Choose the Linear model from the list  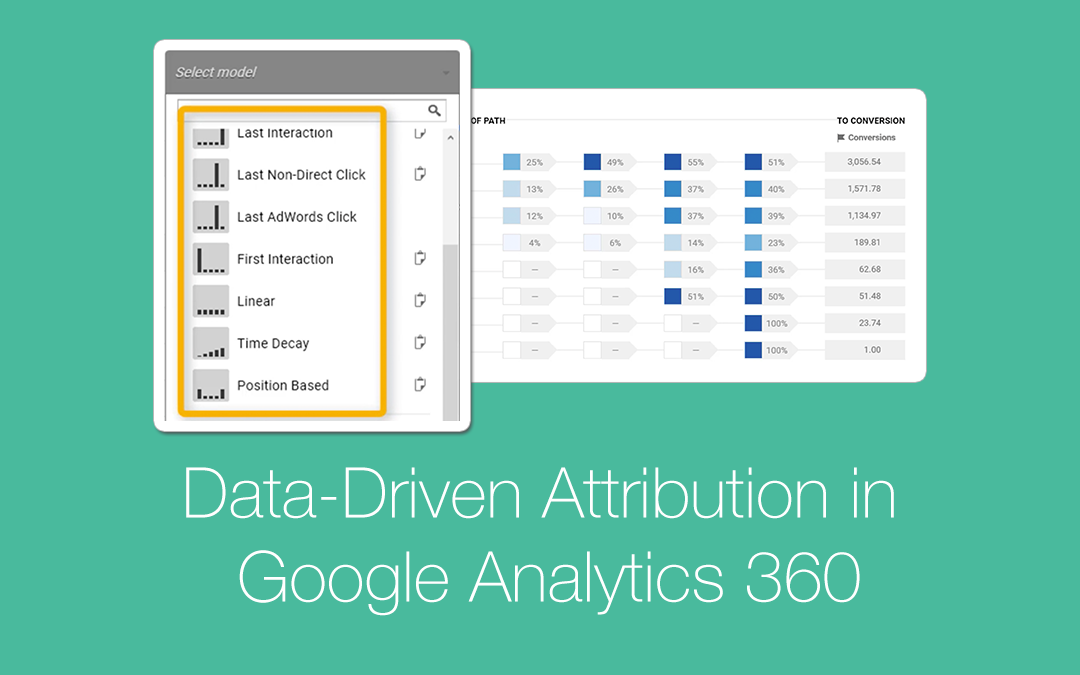pyautogui.click(x=256, y=301)
